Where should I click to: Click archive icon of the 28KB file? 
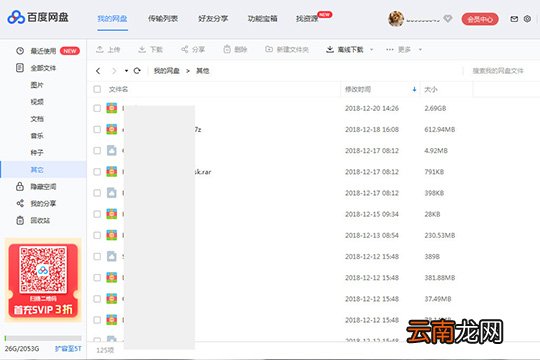click(112, 214)
